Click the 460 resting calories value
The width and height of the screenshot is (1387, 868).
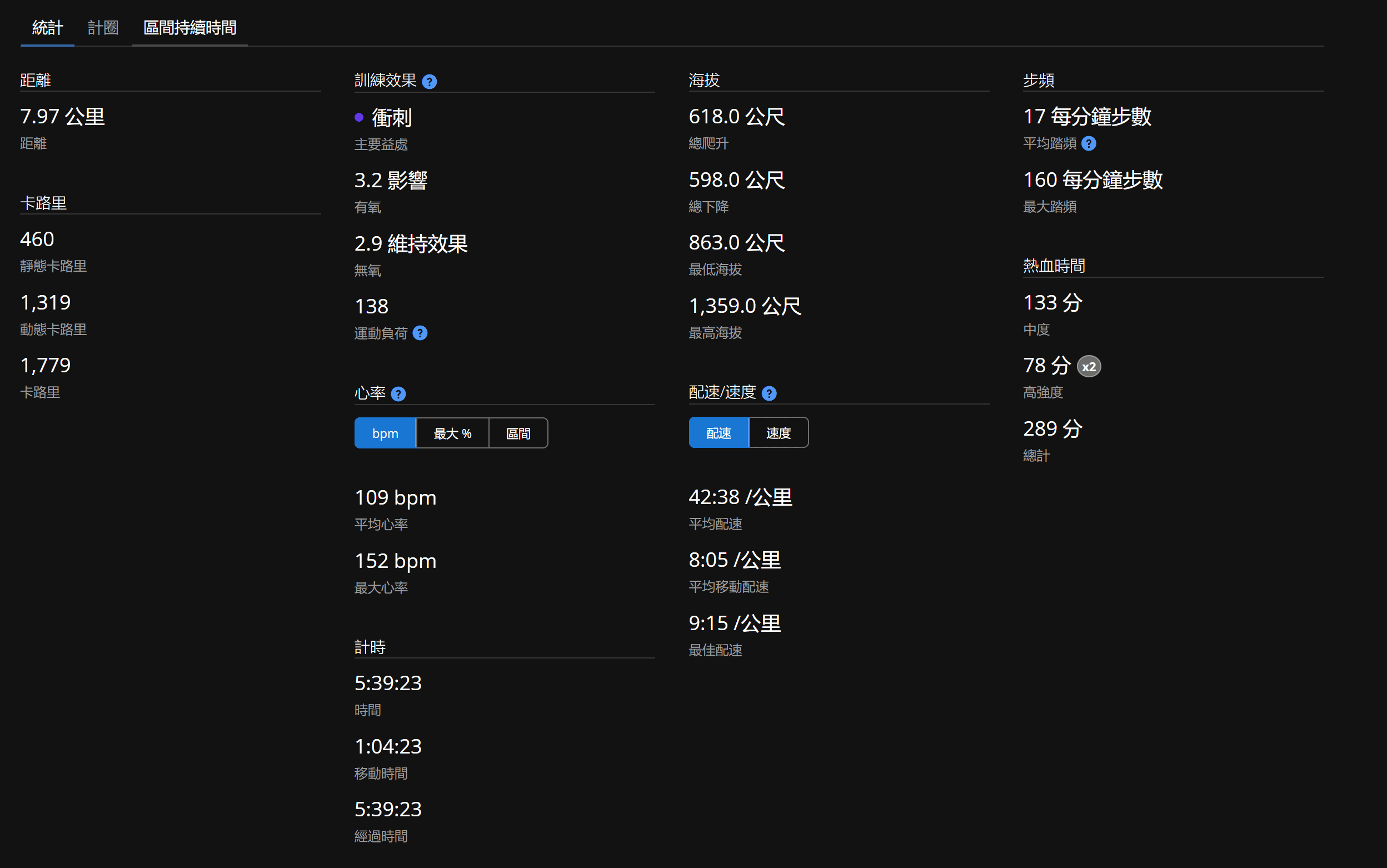point(37,239)
